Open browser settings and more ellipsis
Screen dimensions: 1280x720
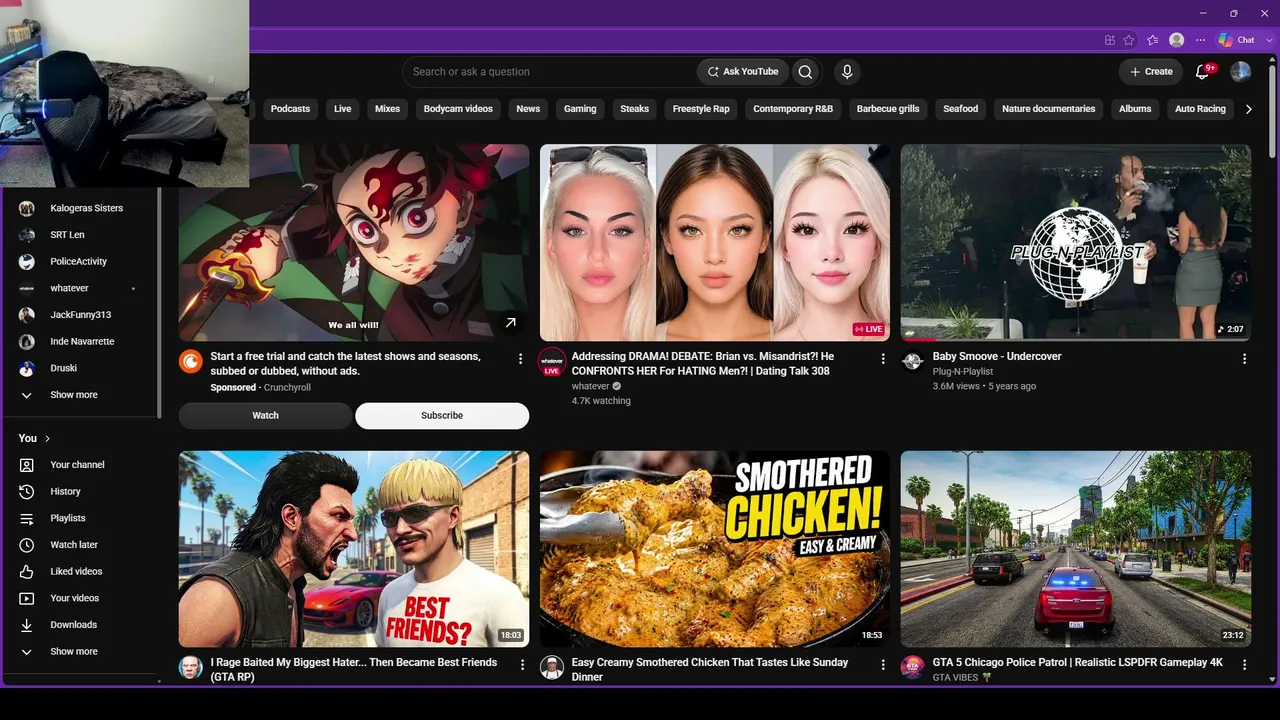pyautogui.click(x=1200, y=40)
